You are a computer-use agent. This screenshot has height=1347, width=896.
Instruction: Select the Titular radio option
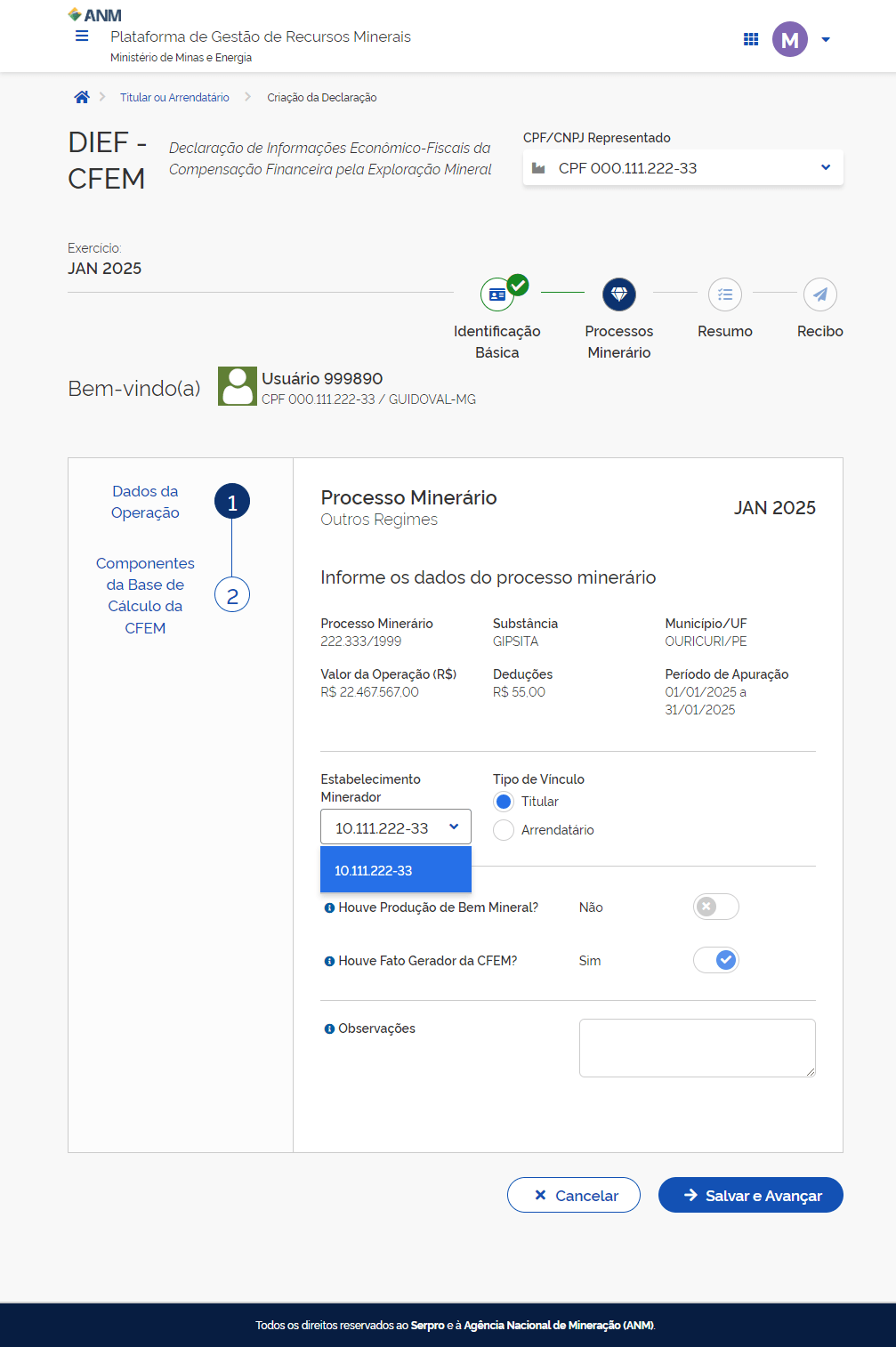coord(504,802)
